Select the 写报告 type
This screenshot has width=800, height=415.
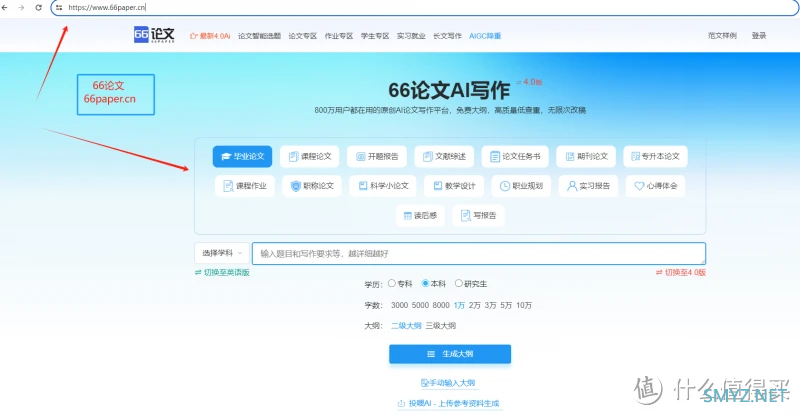tap(478, 215)
